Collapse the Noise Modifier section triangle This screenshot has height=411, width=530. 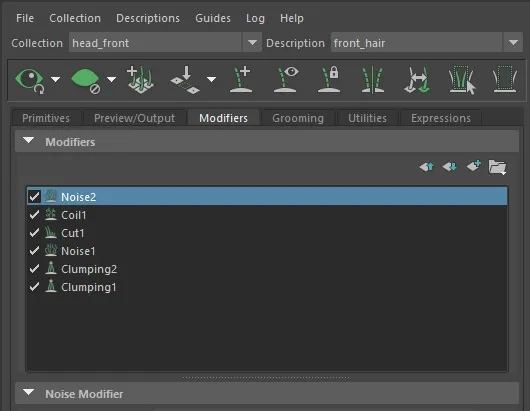[29, 392]
